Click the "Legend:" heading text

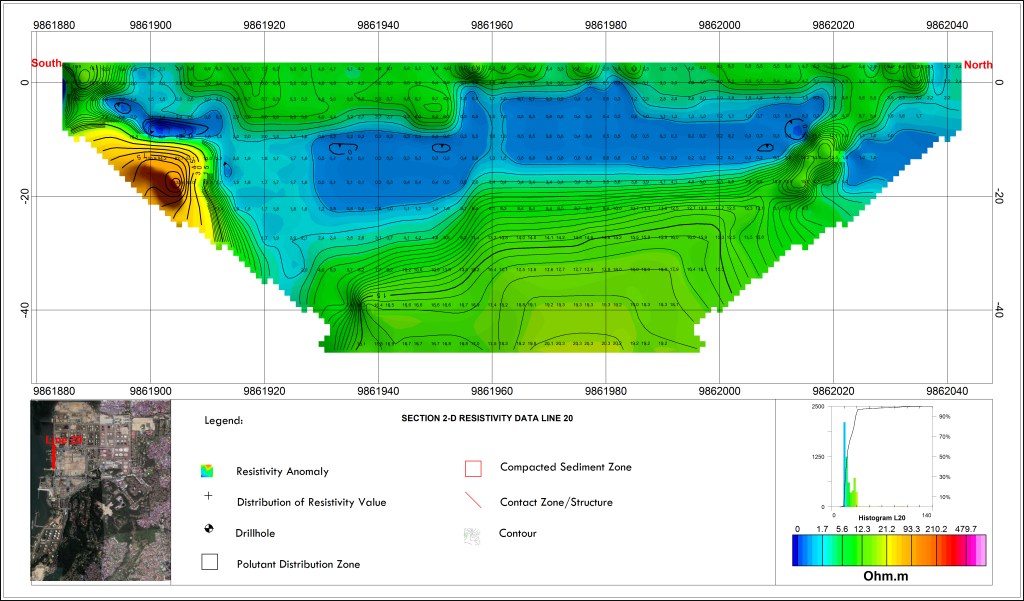click(x=224, y=422)
